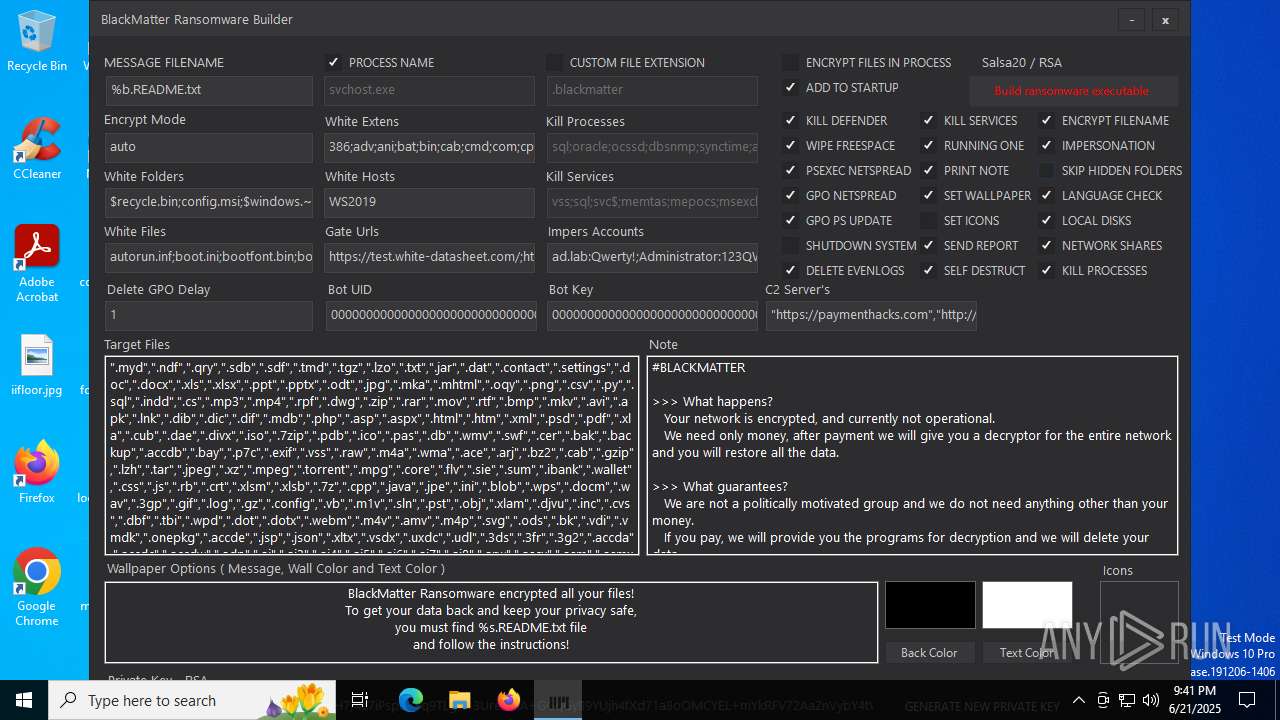Toggle the SET WALLPAPER checkbox
The image size is (1280, 720).
pos(929,195)
